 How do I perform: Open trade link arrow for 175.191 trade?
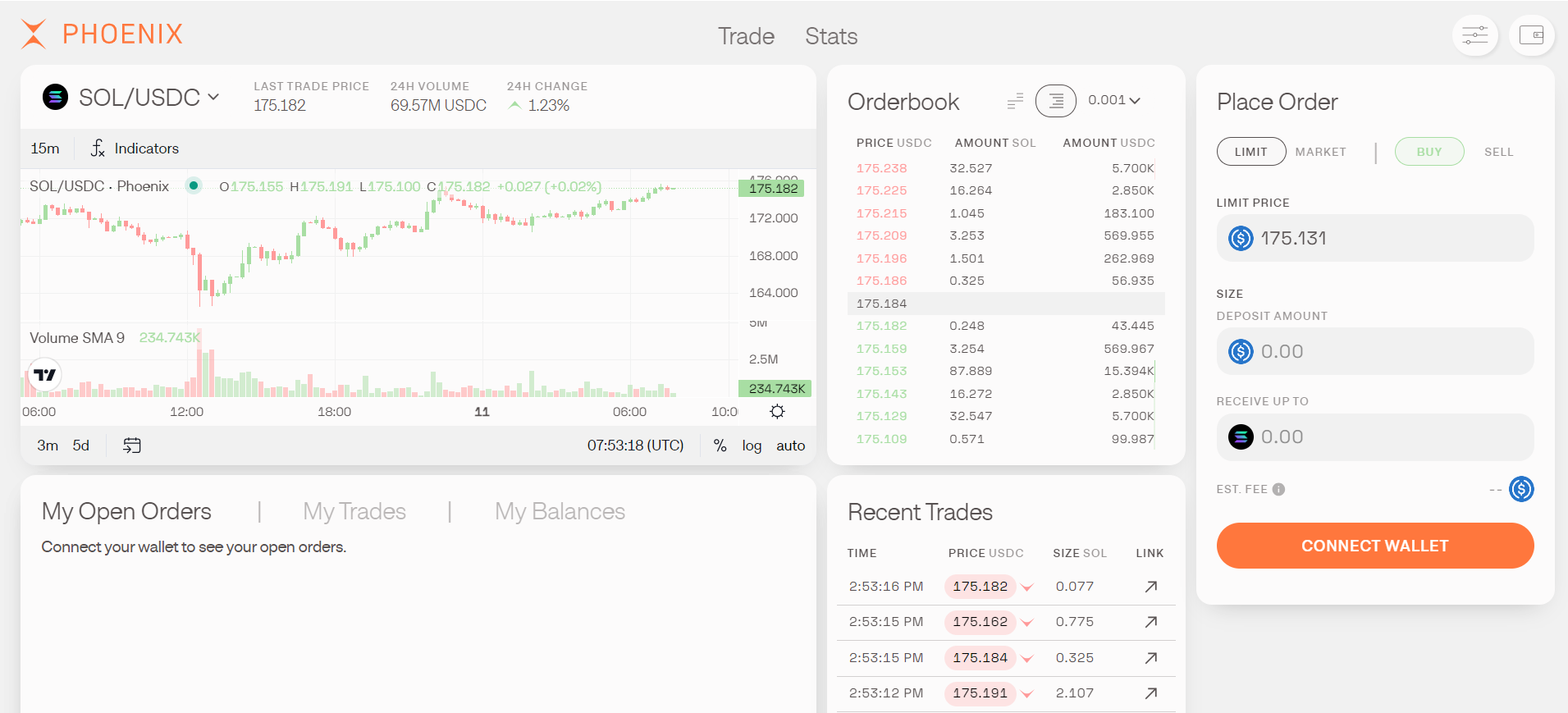coord(1151,693)
